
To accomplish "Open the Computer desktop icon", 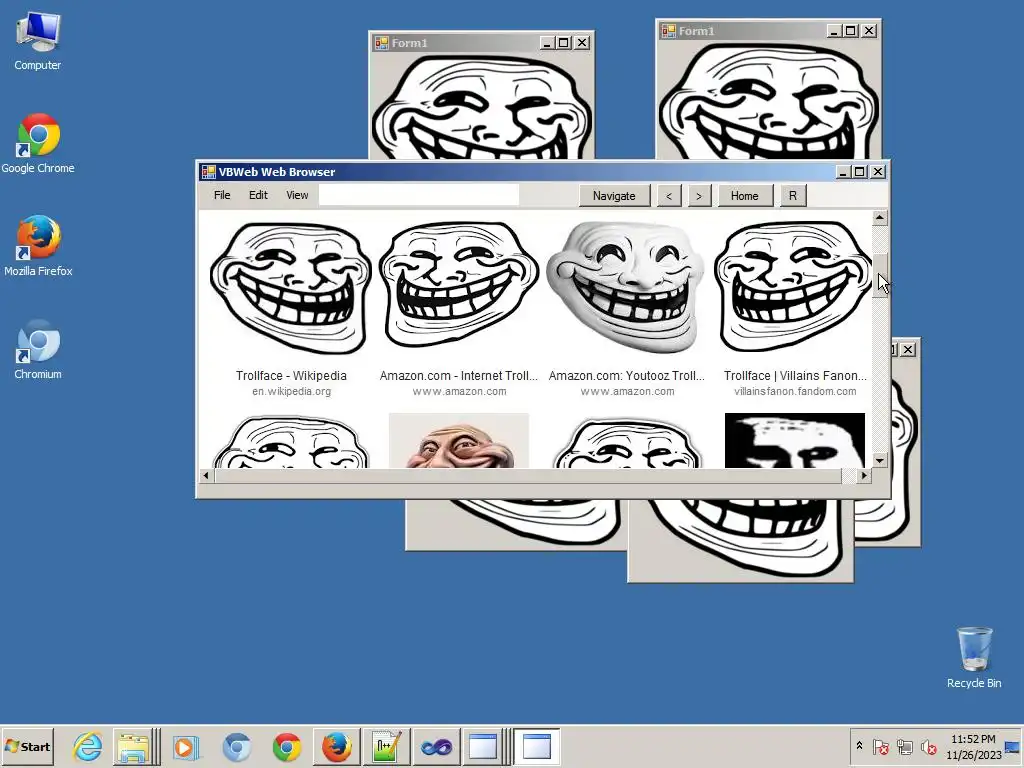I will click(x=38, y=40).
